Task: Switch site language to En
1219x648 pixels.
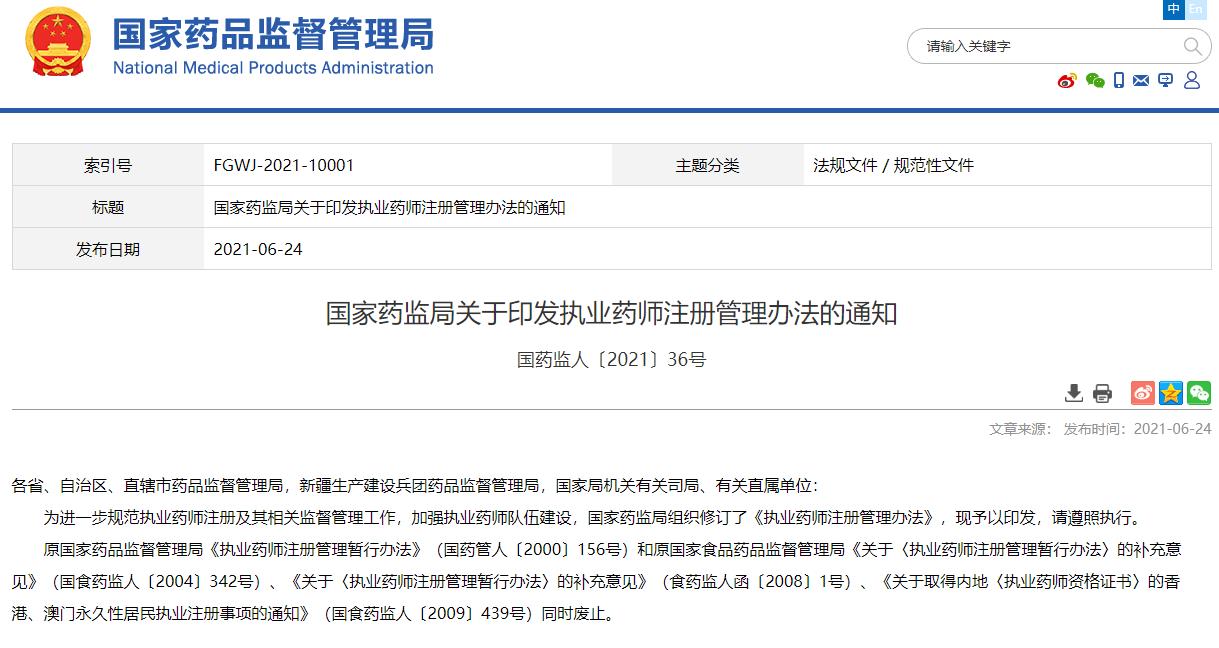Action: click(1196, 9)
